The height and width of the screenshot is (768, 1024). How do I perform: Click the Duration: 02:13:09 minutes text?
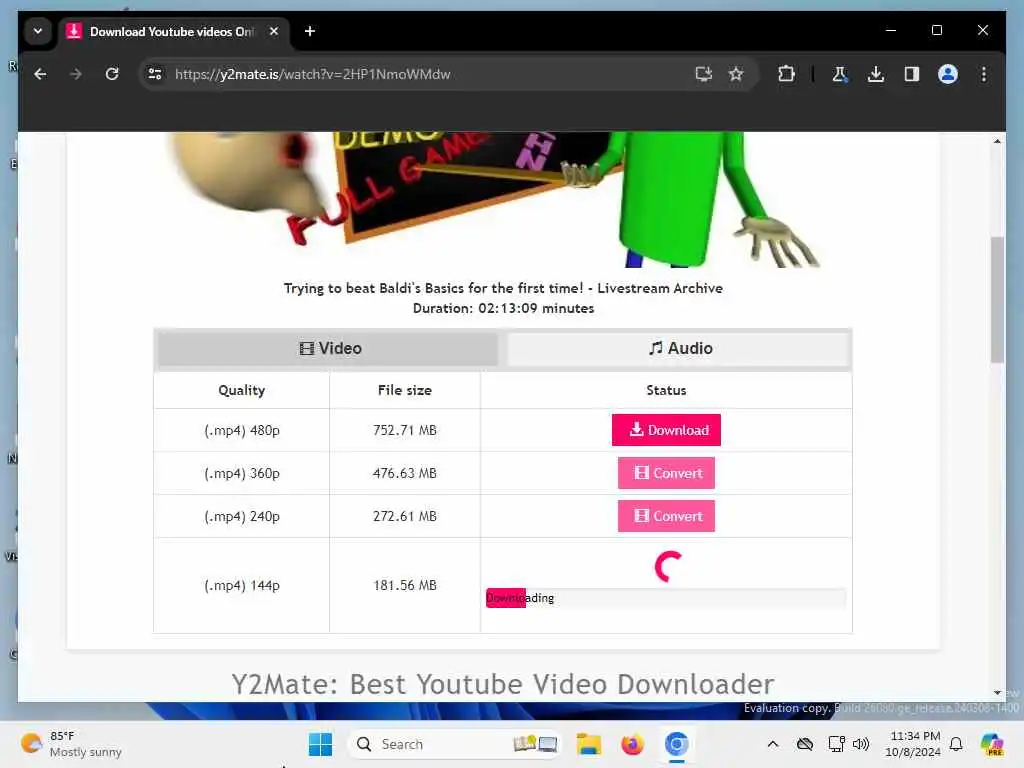click(503, 308)
